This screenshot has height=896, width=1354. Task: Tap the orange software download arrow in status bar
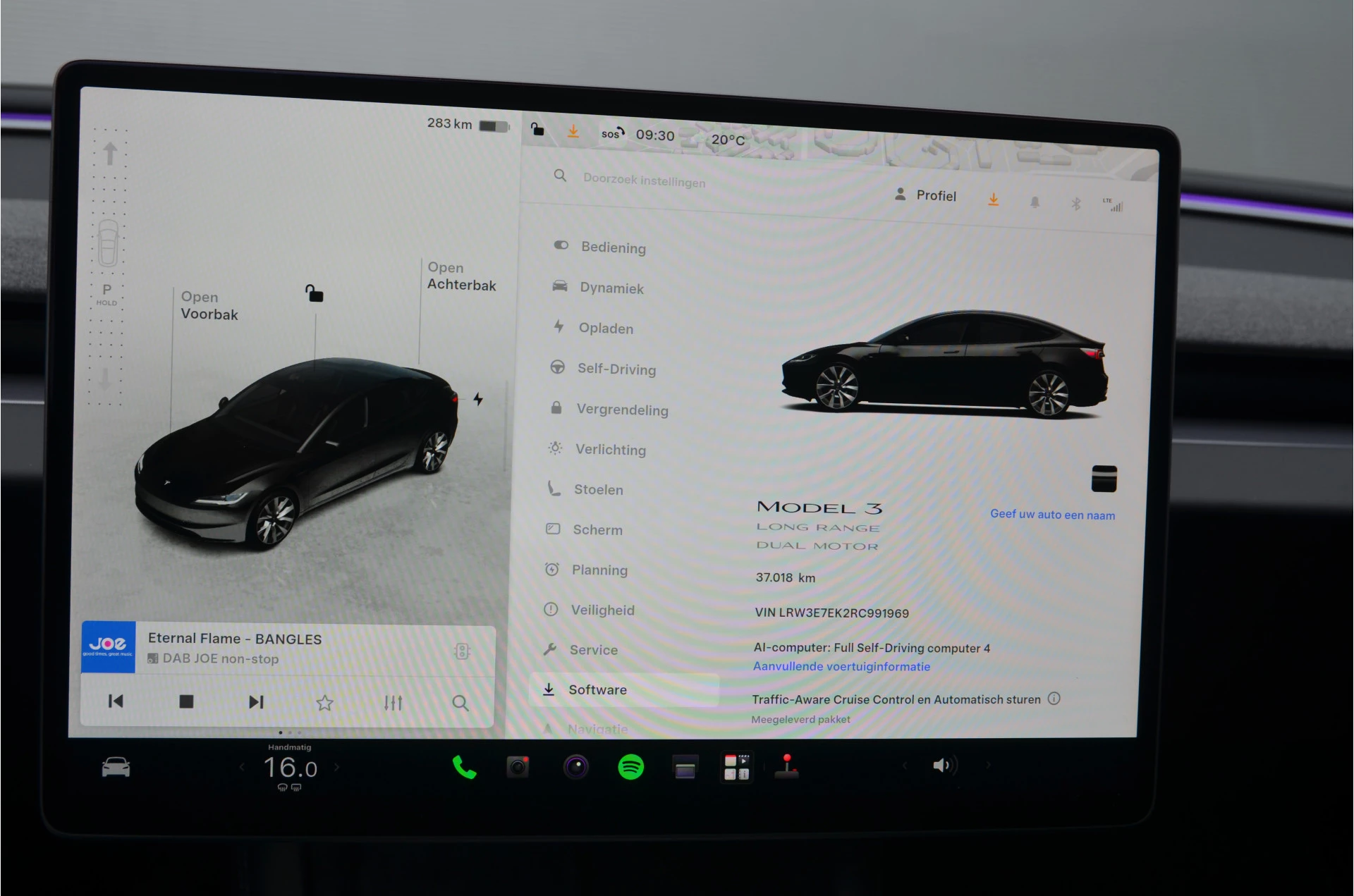(x=573, y=131)
